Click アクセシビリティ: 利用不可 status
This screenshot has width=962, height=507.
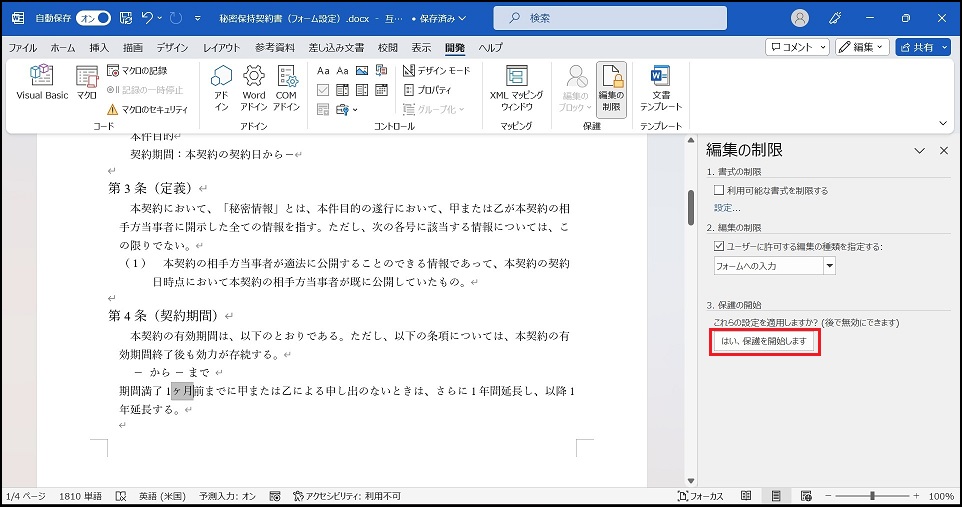347,496
